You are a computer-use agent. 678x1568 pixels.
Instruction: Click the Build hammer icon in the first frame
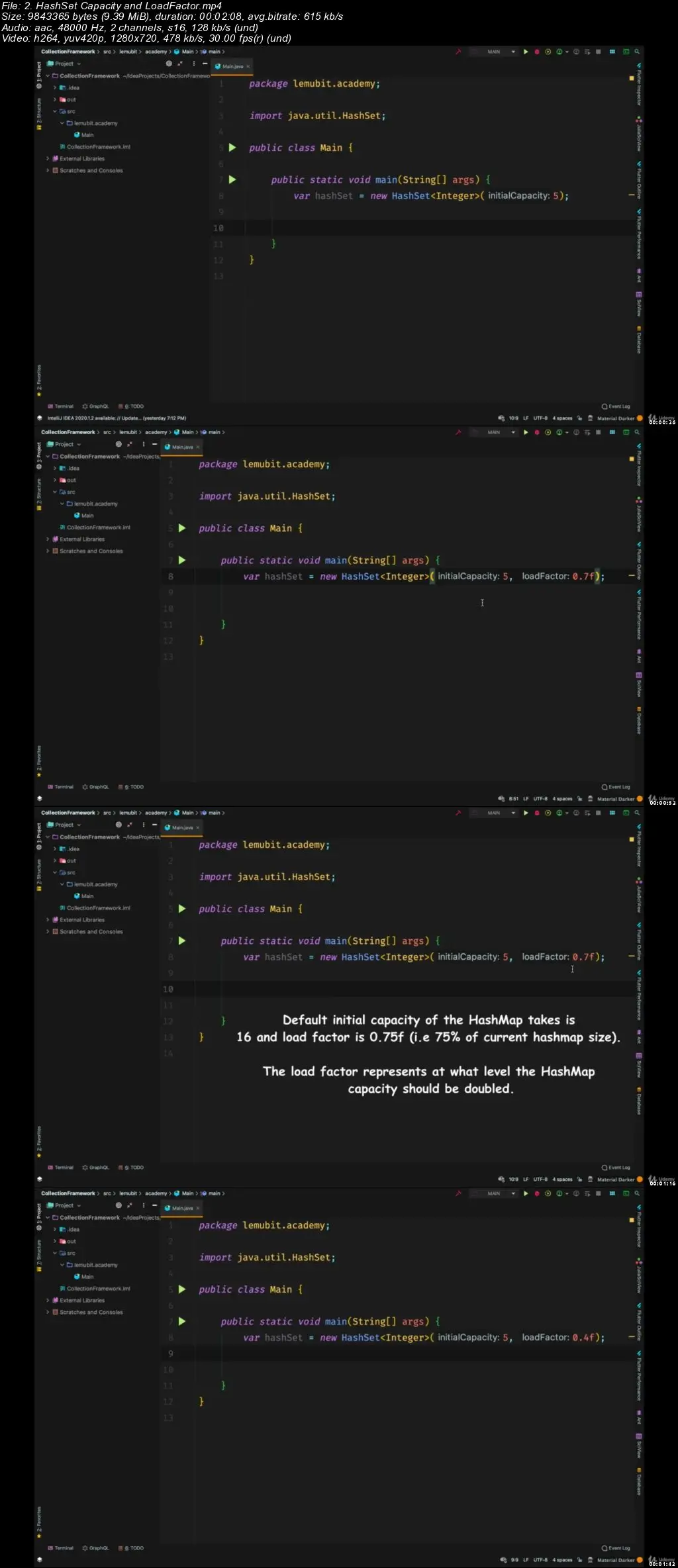458,52
